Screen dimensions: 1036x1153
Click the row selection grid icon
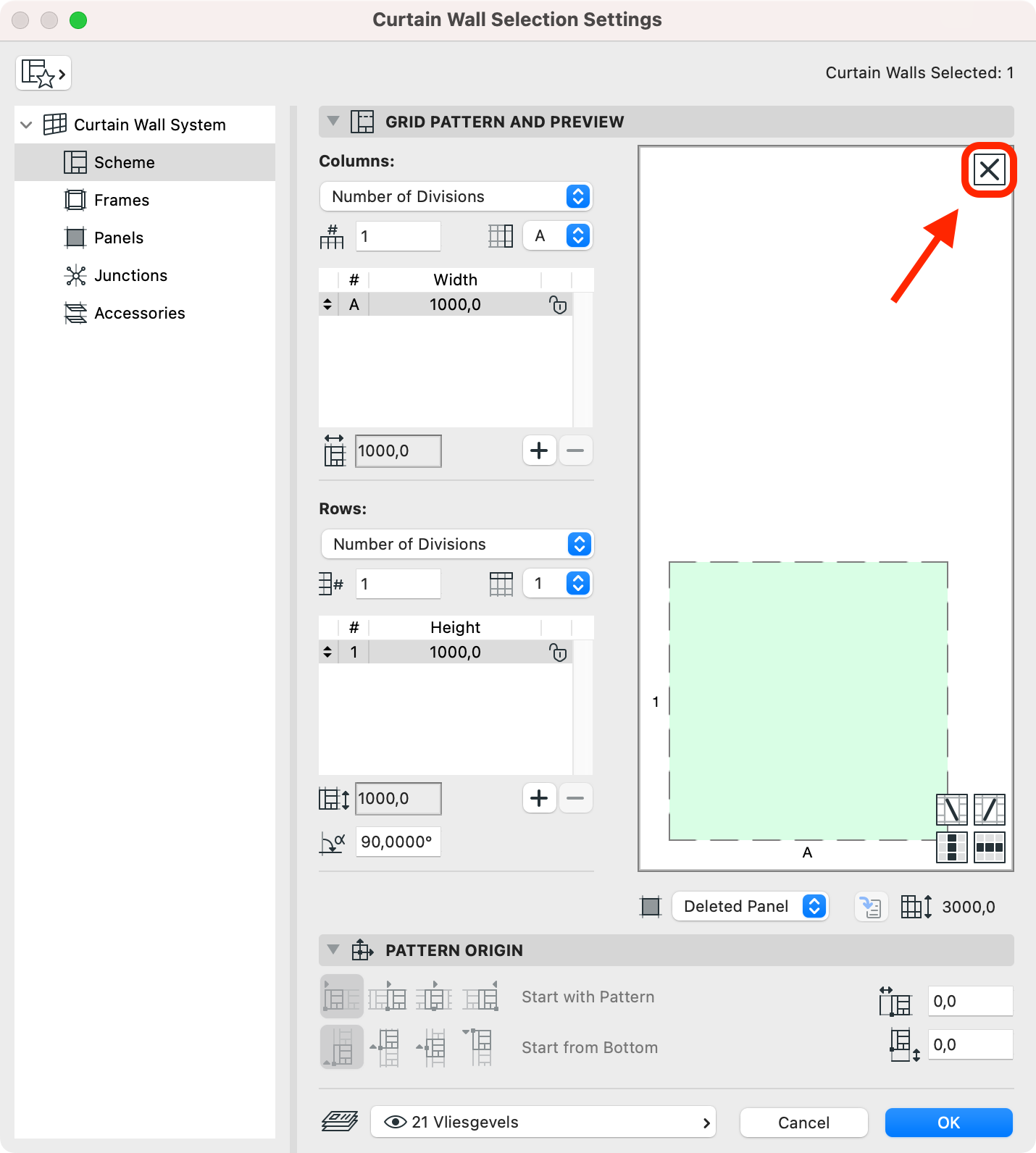click(501, 584)
